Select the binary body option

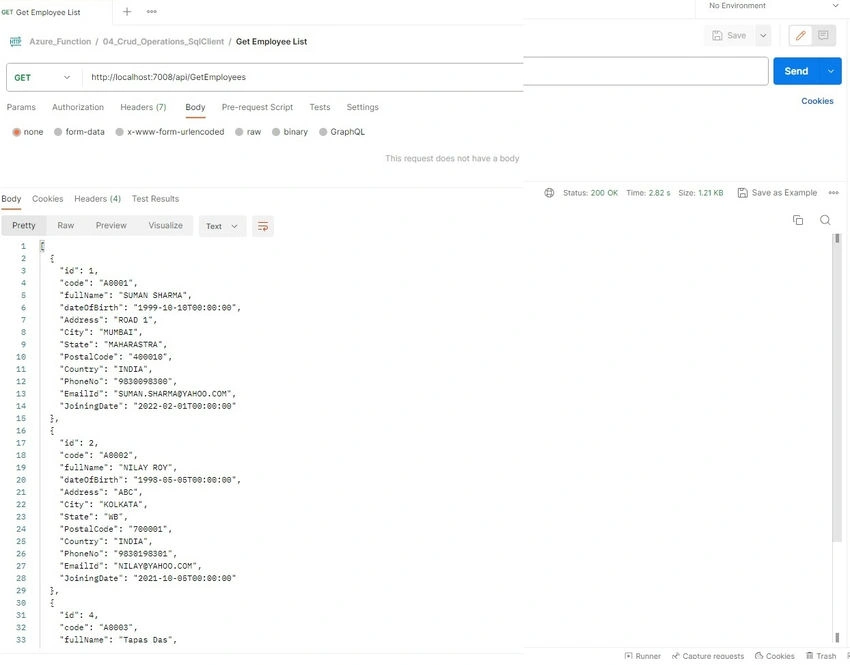(x=290, y=132)
